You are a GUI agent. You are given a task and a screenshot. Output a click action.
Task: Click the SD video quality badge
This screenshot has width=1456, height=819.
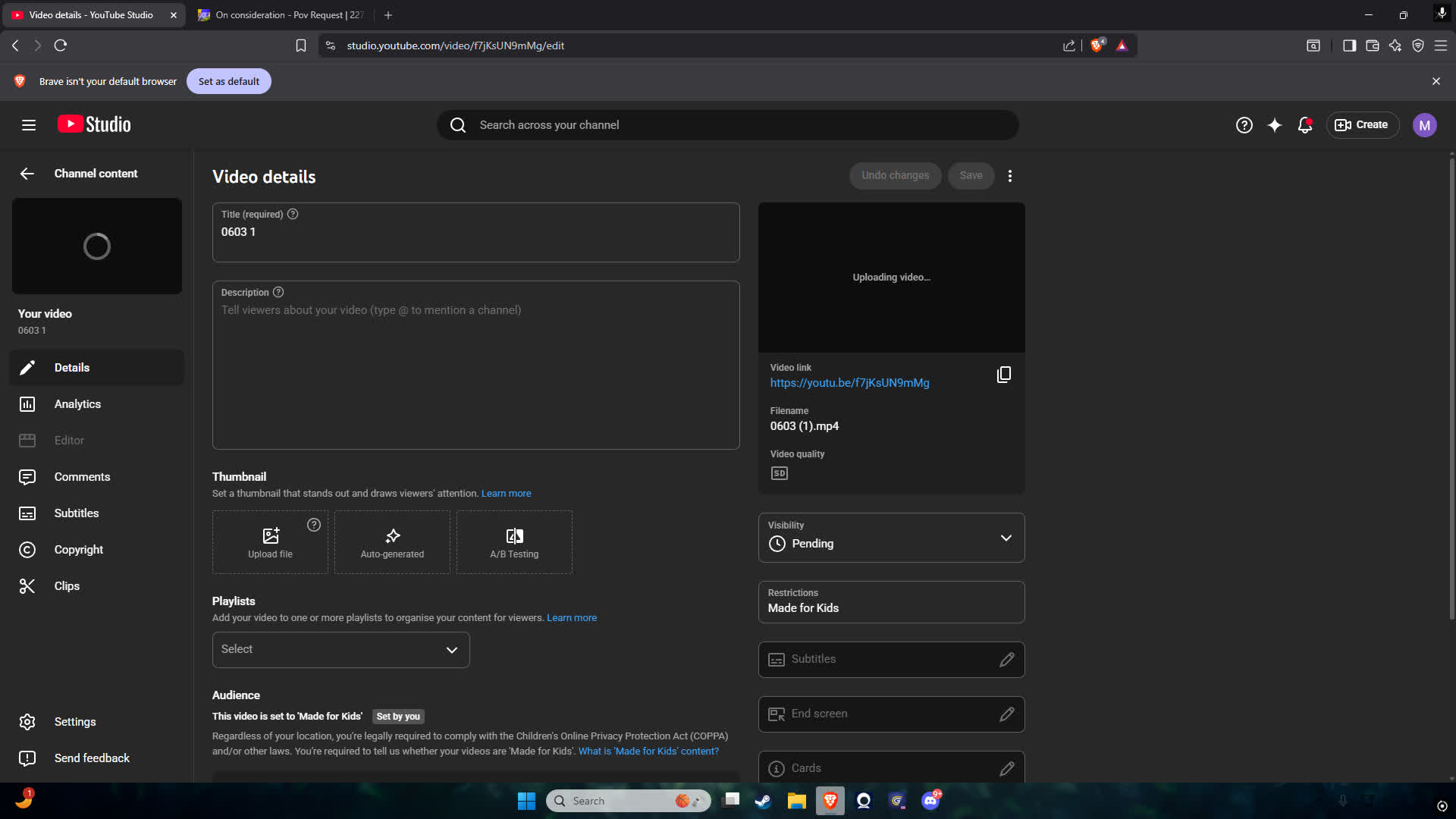point(779,473)
